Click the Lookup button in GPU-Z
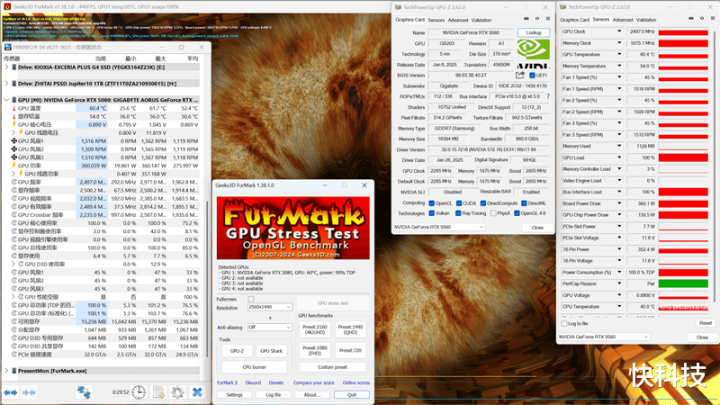 tap(534, 33)
